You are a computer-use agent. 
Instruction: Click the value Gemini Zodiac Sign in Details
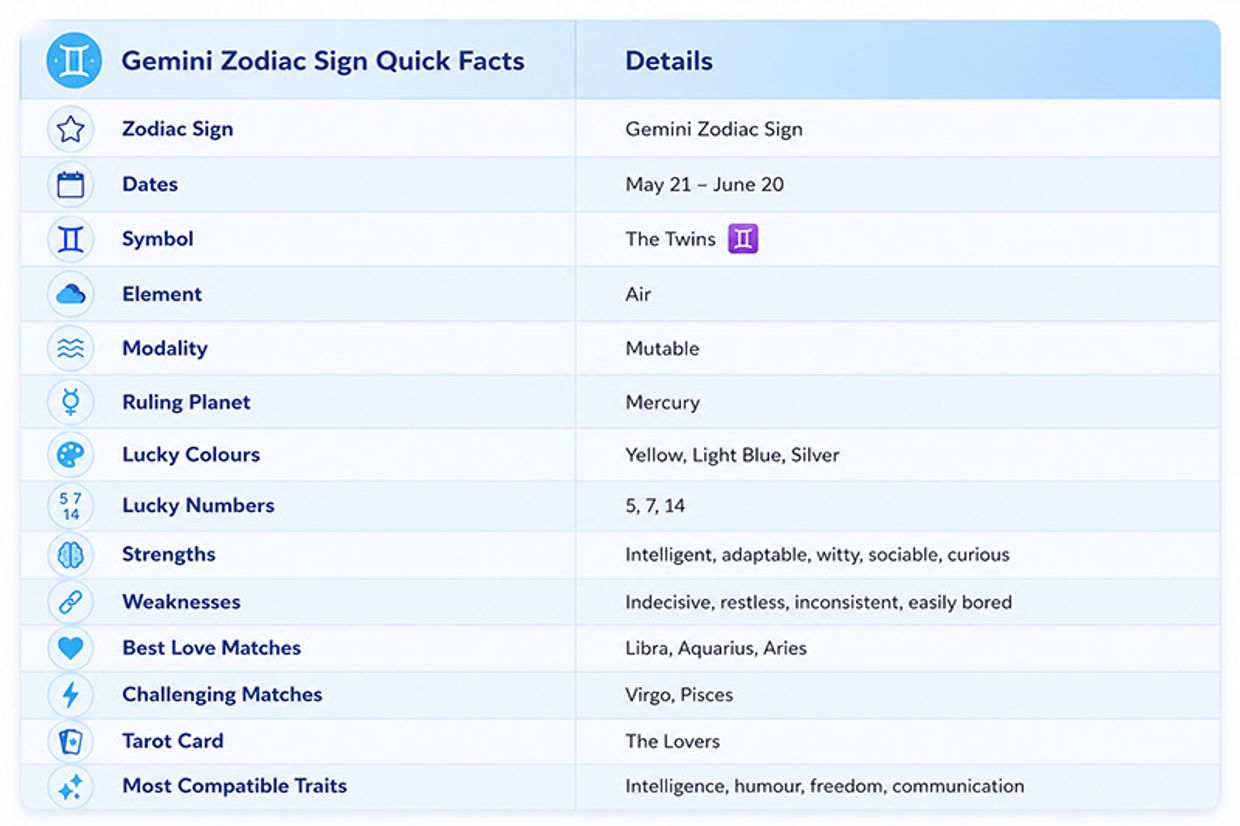click(x=714, y=129)
